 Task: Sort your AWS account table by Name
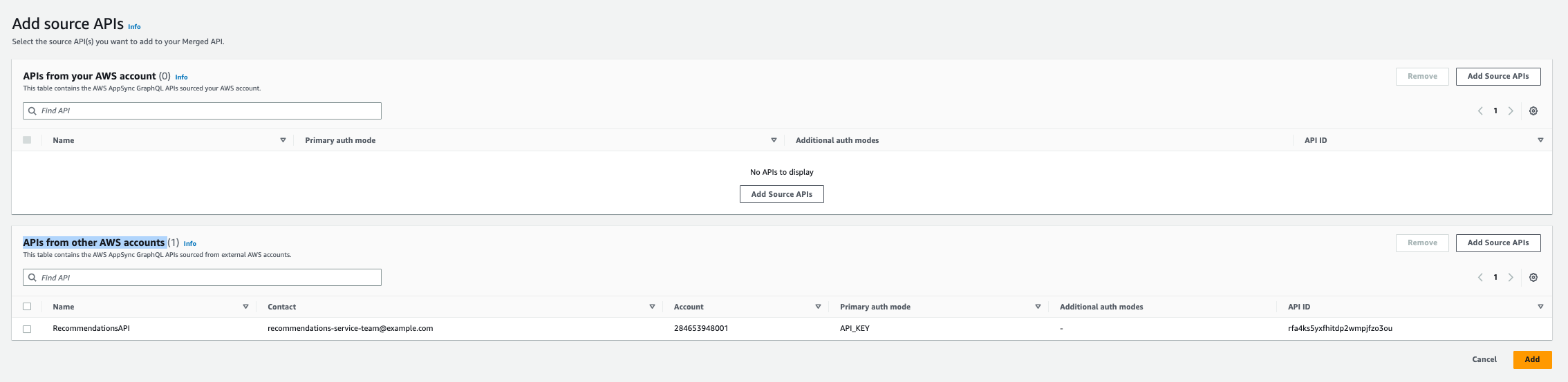tap(283, 140)
